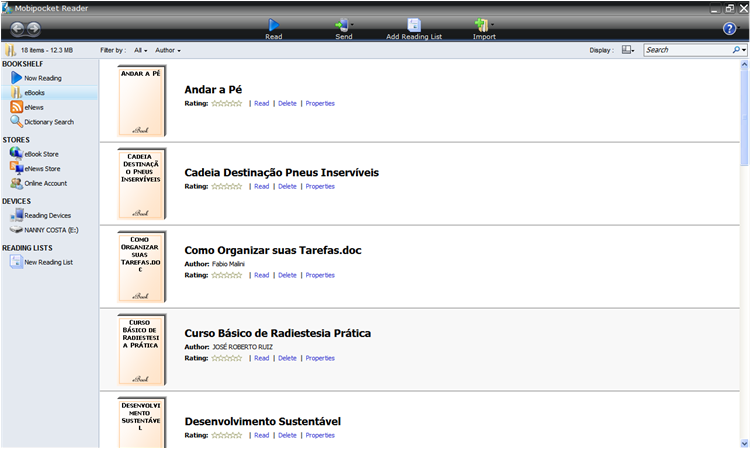Screen dimensions: 752x449
Task: Open Properties for Desenvolvimento Sustentável
Action: click(x=320, y=436)
